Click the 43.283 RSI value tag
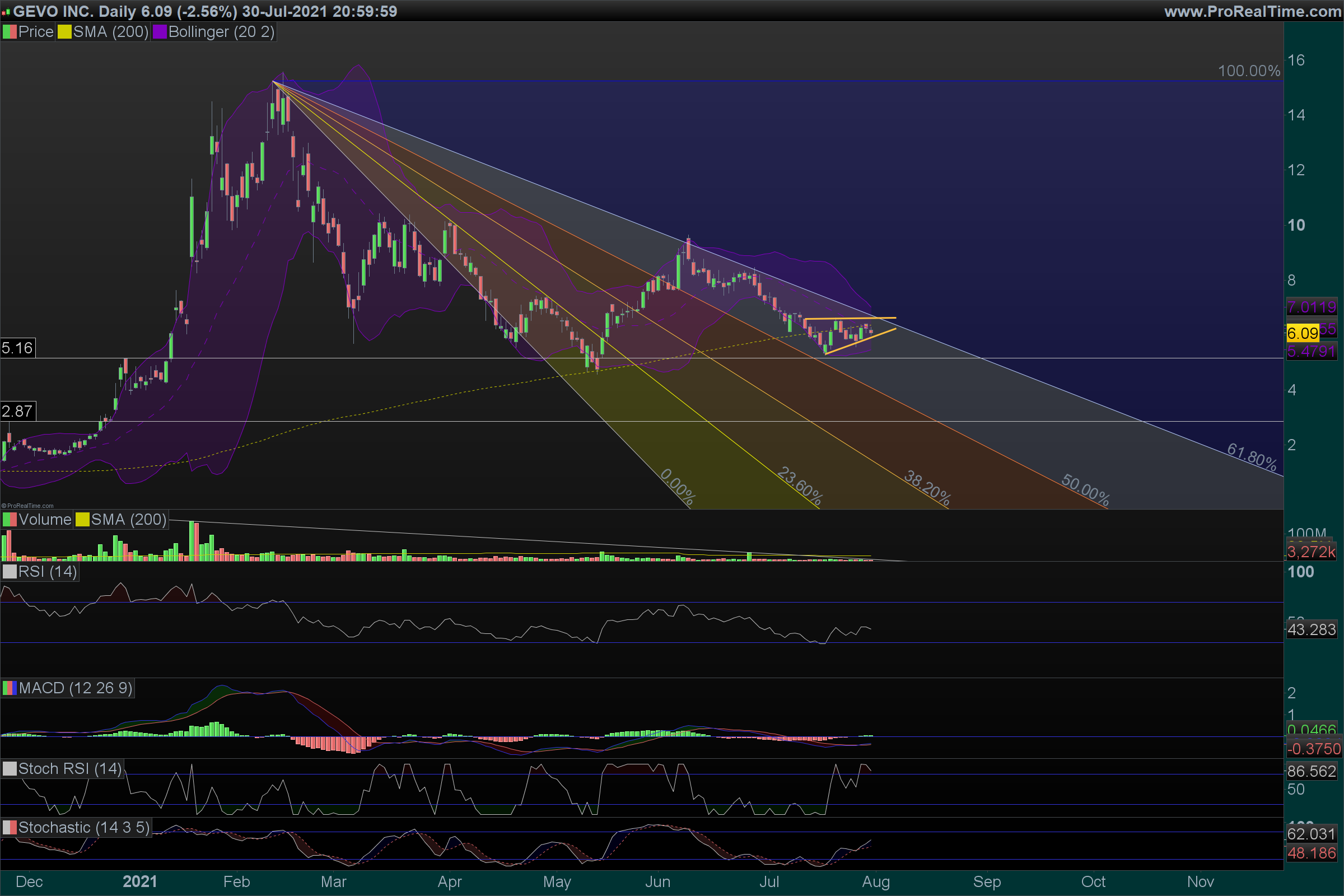 pos(1312,629)
